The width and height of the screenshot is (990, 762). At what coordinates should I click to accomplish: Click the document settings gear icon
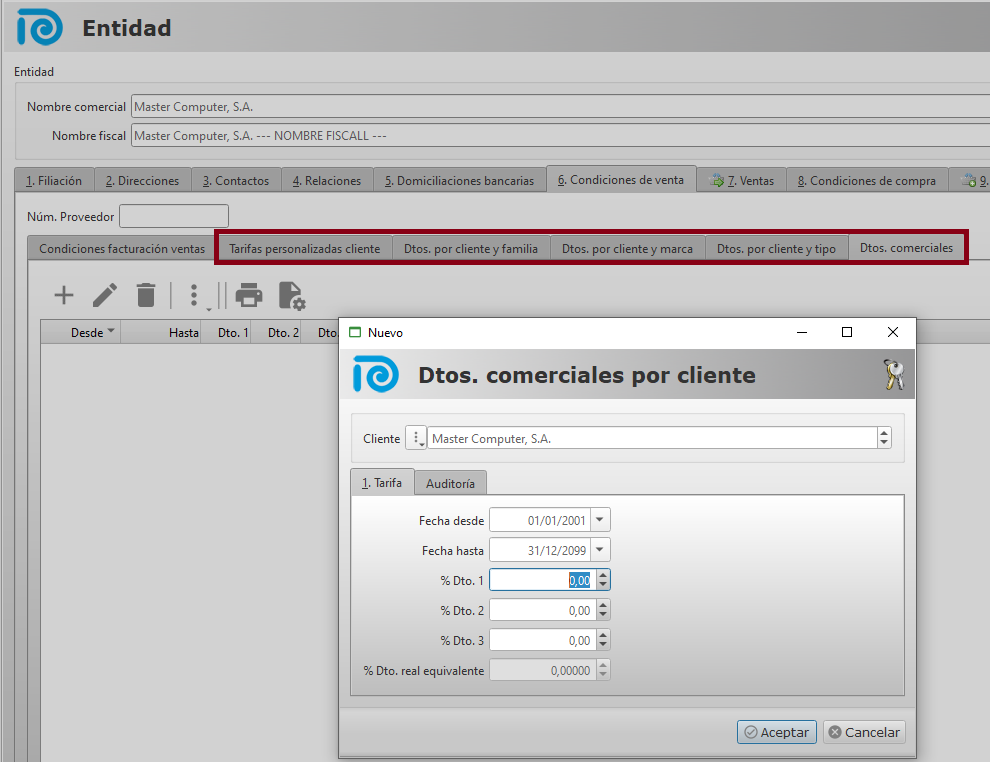(x=291, y=295)
